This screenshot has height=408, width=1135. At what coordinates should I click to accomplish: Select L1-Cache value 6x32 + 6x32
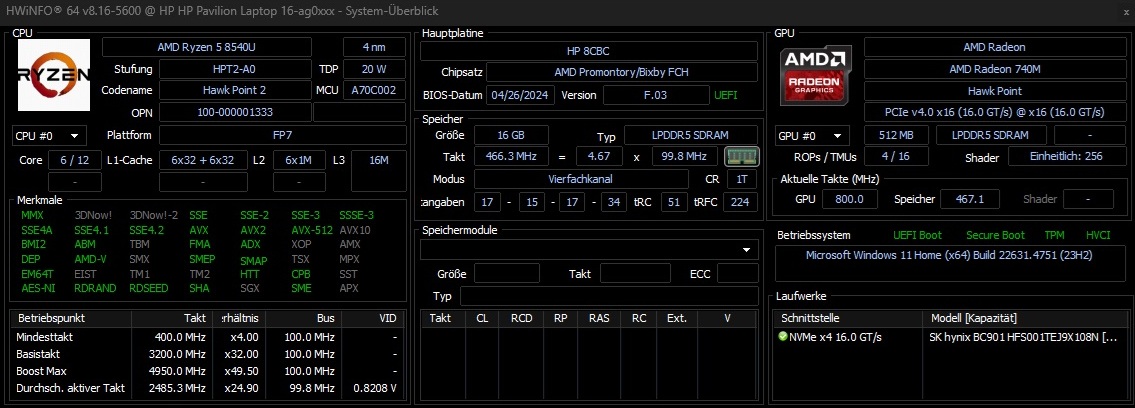[x=203, y=160]
